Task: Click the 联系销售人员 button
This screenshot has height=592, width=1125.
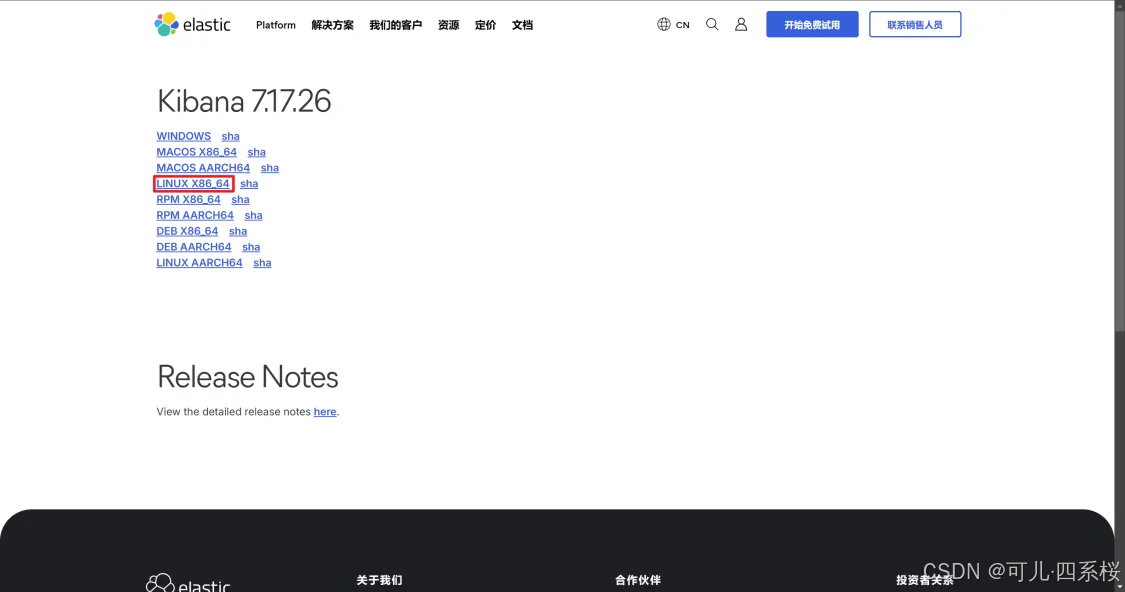Action: pos(915,24)
